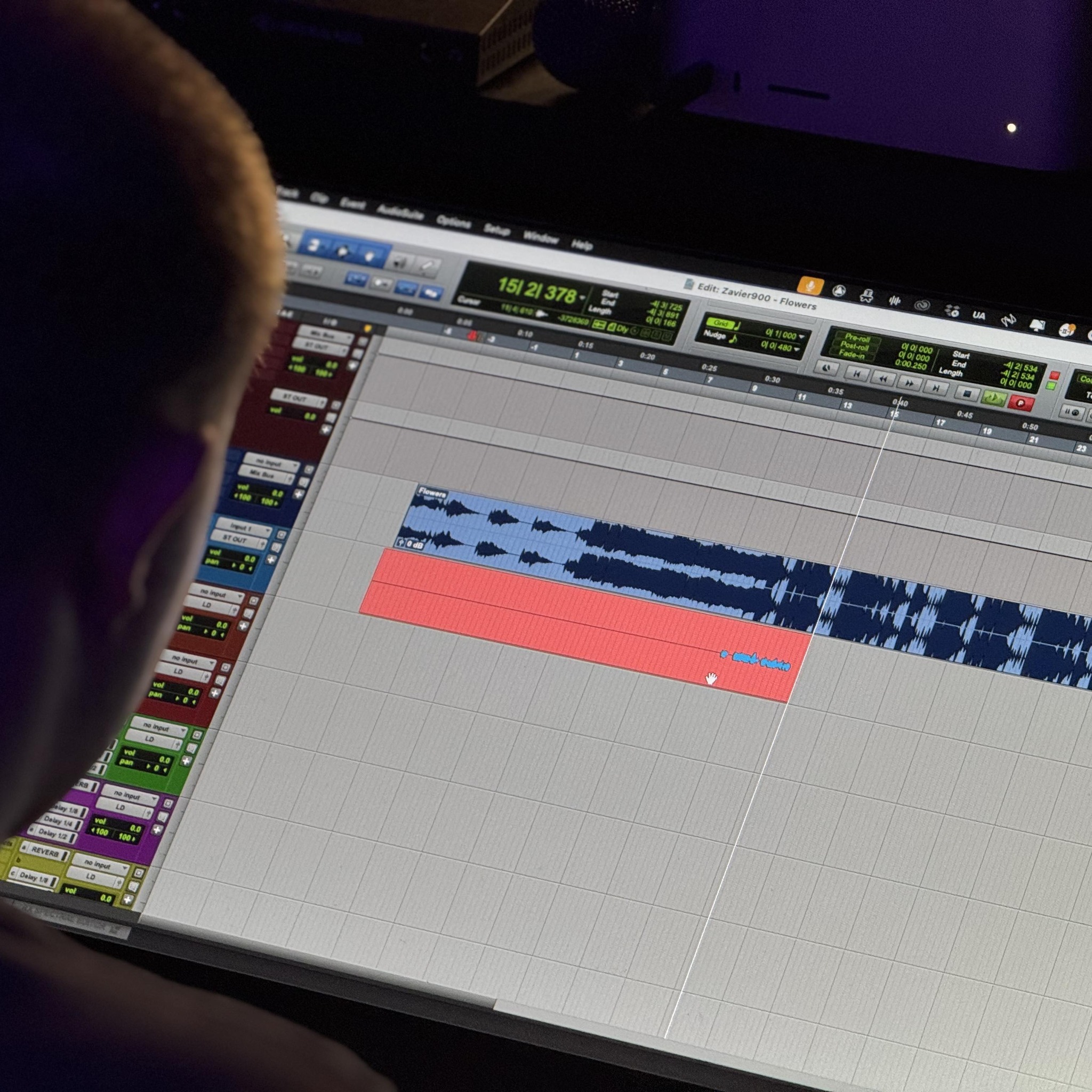This screenshot has width=1092, height=1092.
Task: Open the Dropbox menu bar icon
Action: click(952, 310)
